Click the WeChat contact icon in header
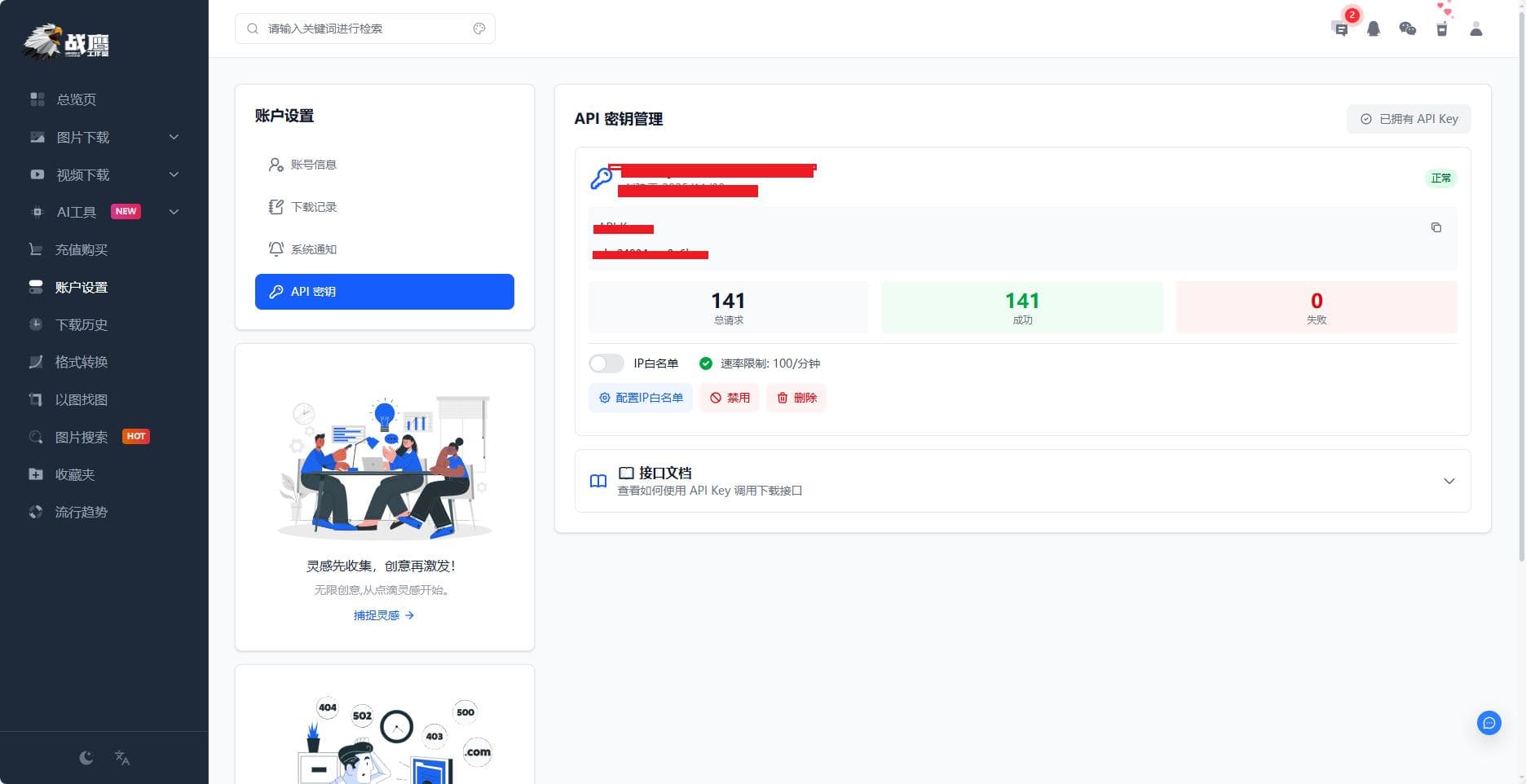The image size is (1526, 784). click(x=1408, y=28)
